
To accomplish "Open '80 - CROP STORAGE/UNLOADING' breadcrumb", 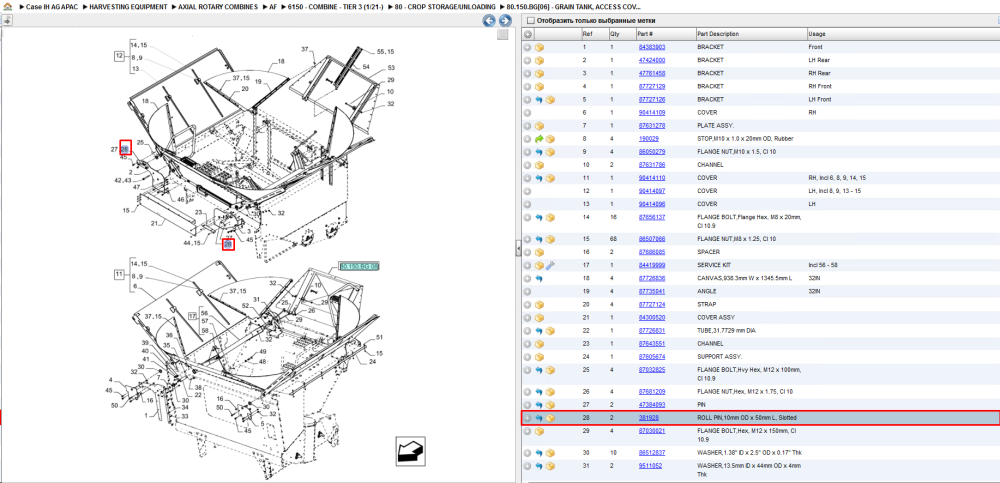I will click(x=444, y=6).
